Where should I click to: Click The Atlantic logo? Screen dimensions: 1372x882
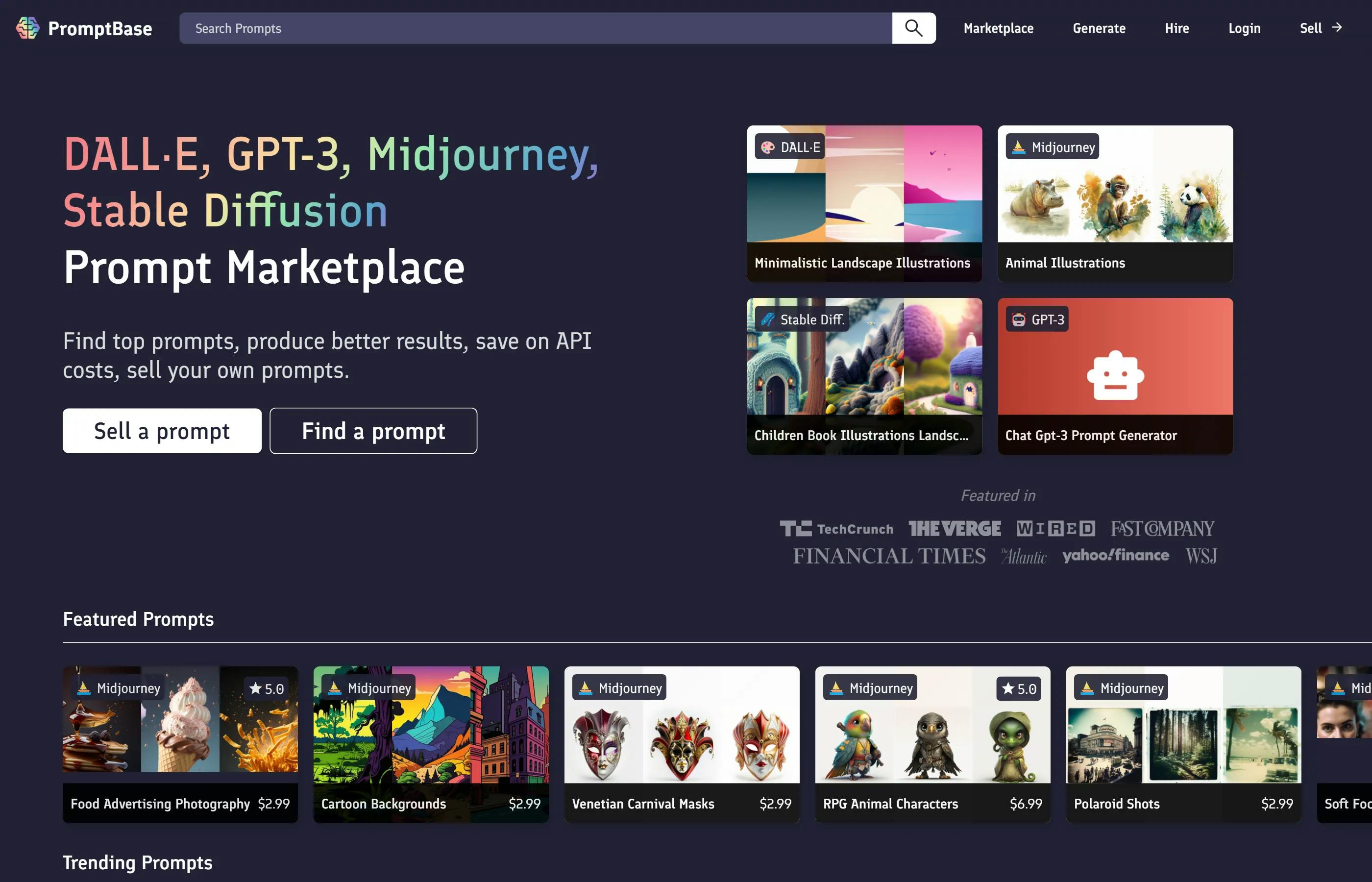[1024, 556]
